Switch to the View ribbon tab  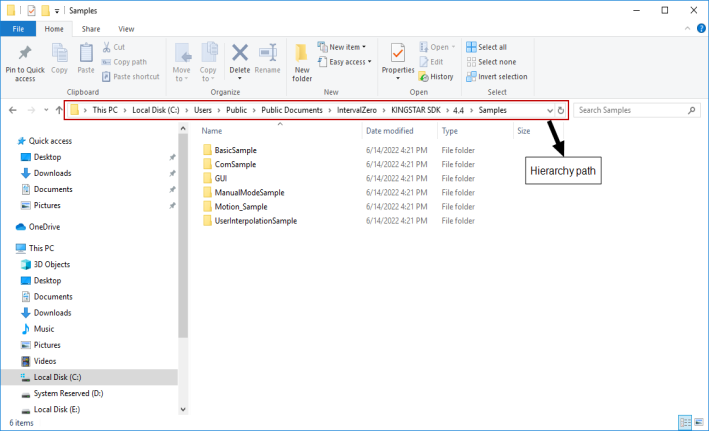(126, 29)
